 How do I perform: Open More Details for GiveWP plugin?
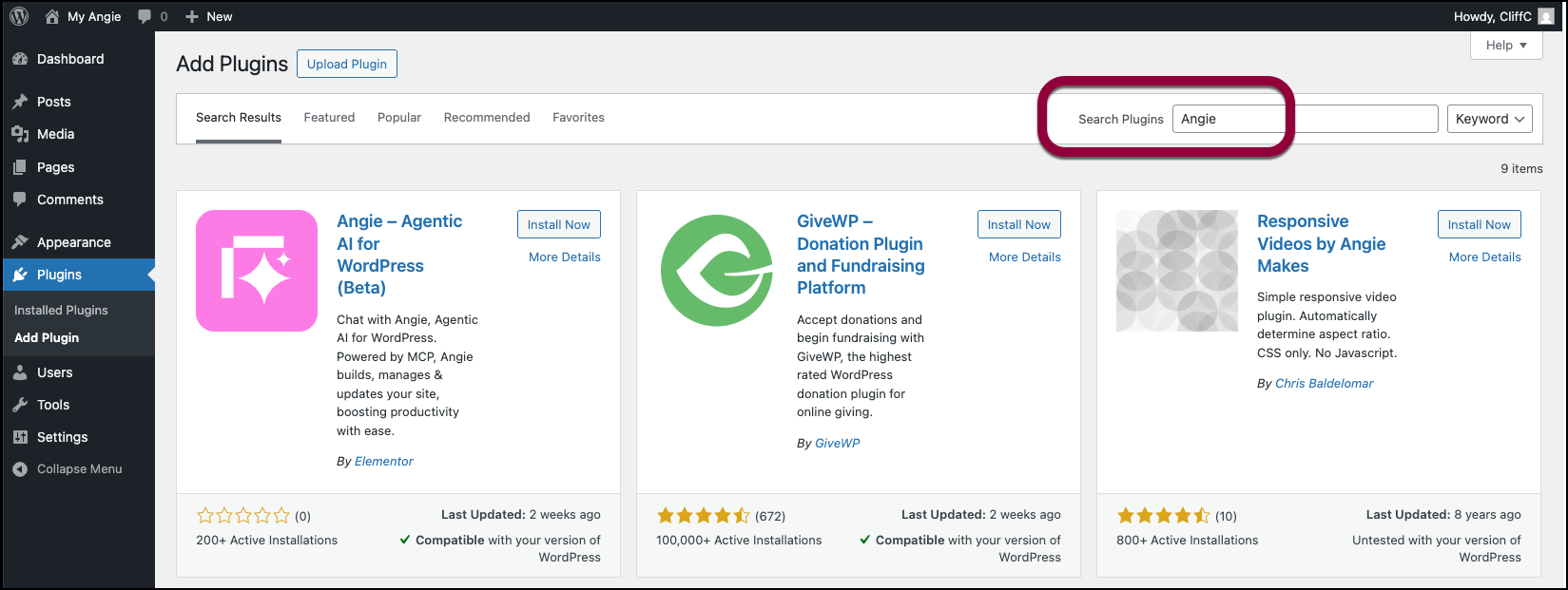[x=1024, y=257]
